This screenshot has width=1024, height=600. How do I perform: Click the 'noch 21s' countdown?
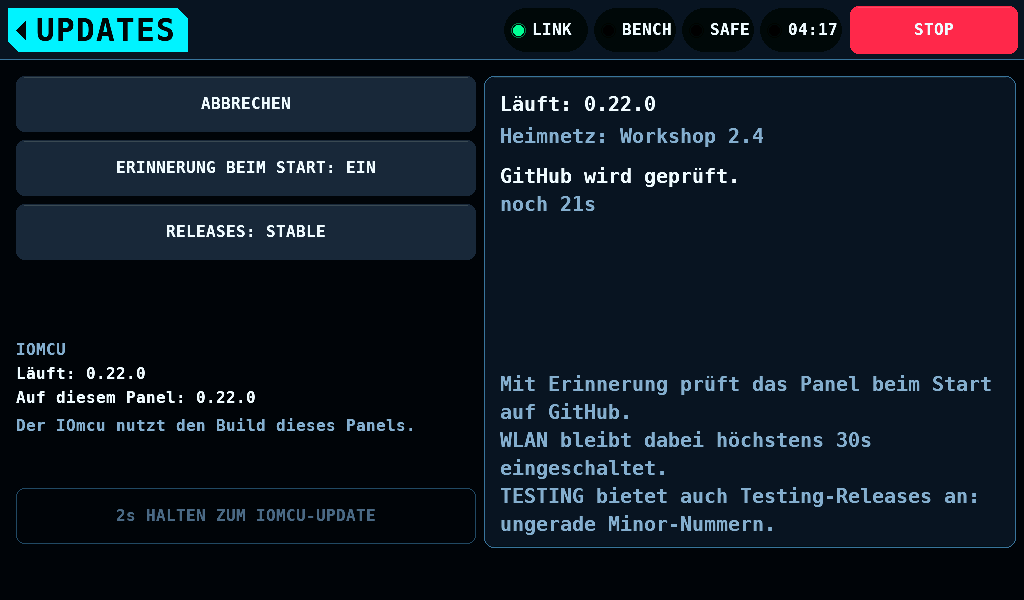coord(548,204)
